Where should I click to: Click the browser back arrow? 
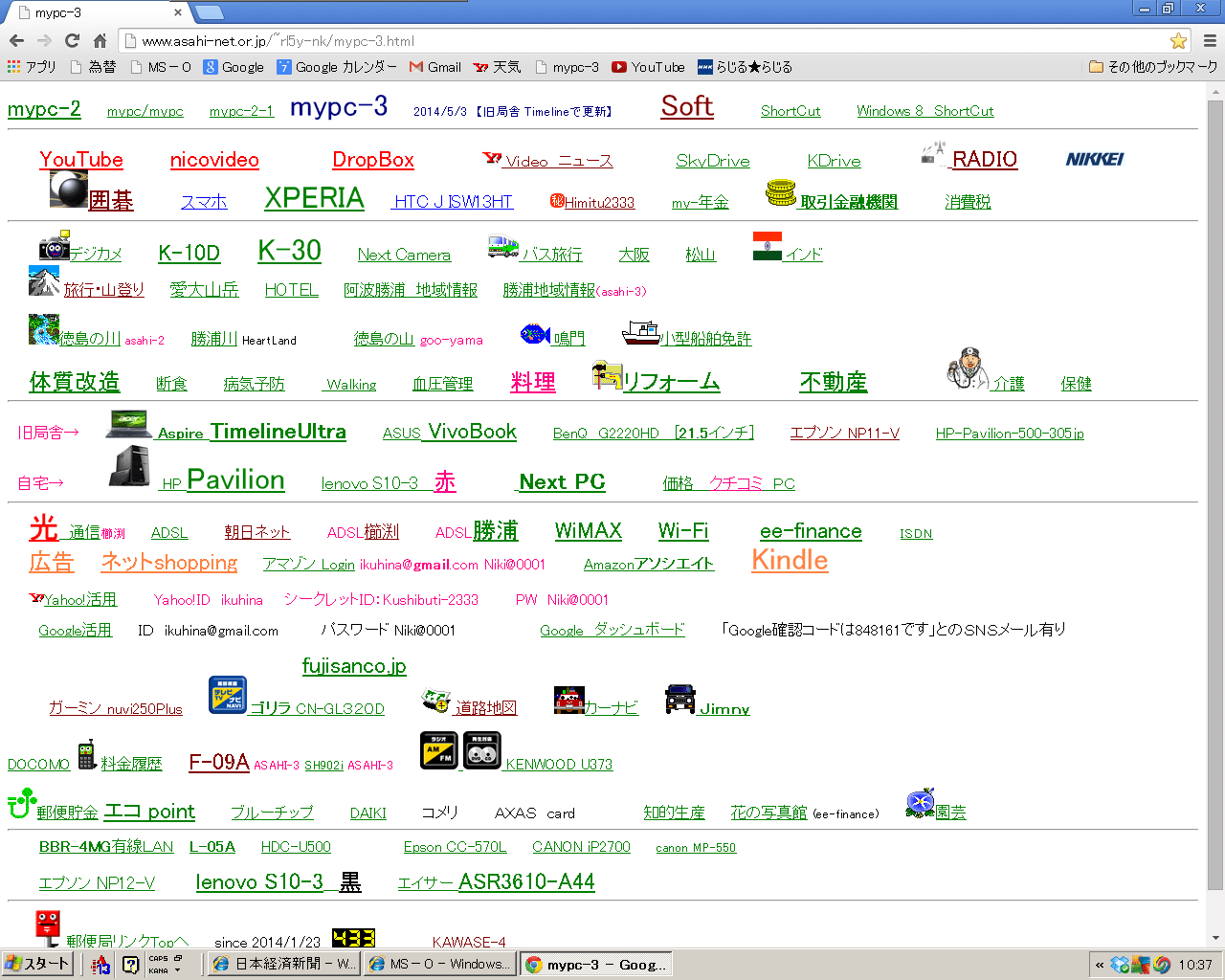pos(16,40)
